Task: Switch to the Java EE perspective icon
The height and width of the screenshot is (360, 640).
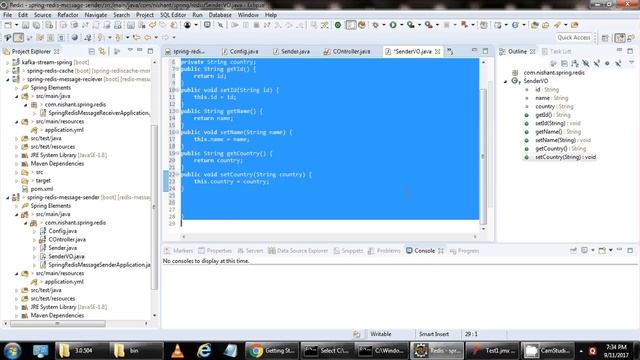Action: click(620, 38)
